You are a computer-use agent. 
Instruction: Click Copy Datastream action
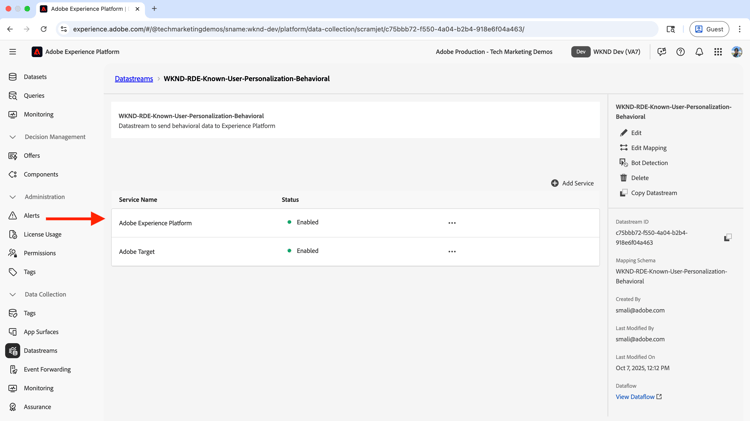point(649,193)
